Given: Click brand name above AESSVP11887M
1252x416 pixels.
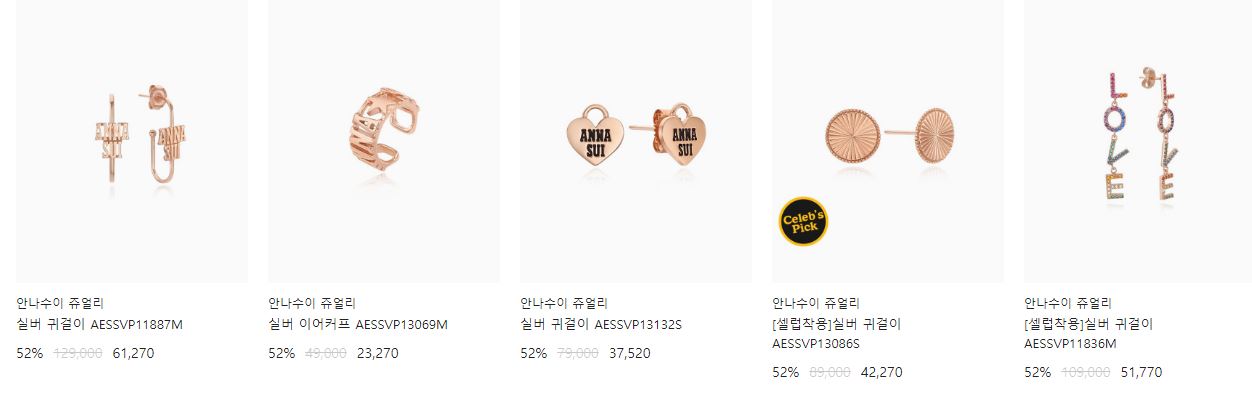Looking at the screenshot, I should pyautogui.click(x=60, y=303).
